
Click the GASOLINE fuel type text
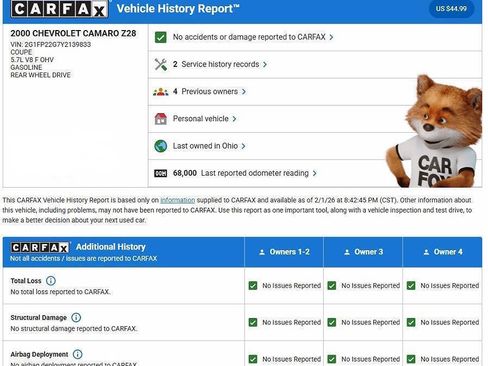click(x=26, y=67)
